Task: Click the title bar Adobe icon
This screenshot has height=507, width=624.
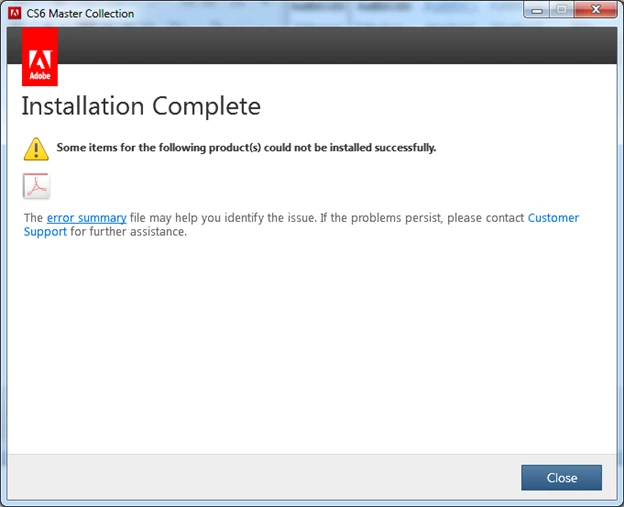Action: (x=15, y=13)
